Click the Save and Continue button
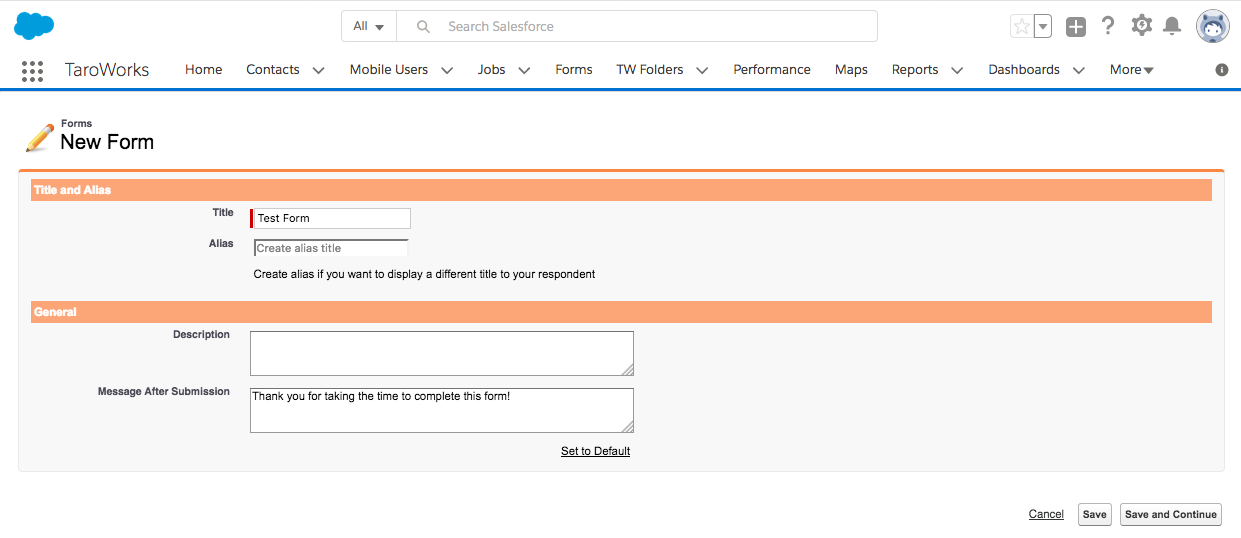Screen dimensions: 1241x538 (1171, 514)
